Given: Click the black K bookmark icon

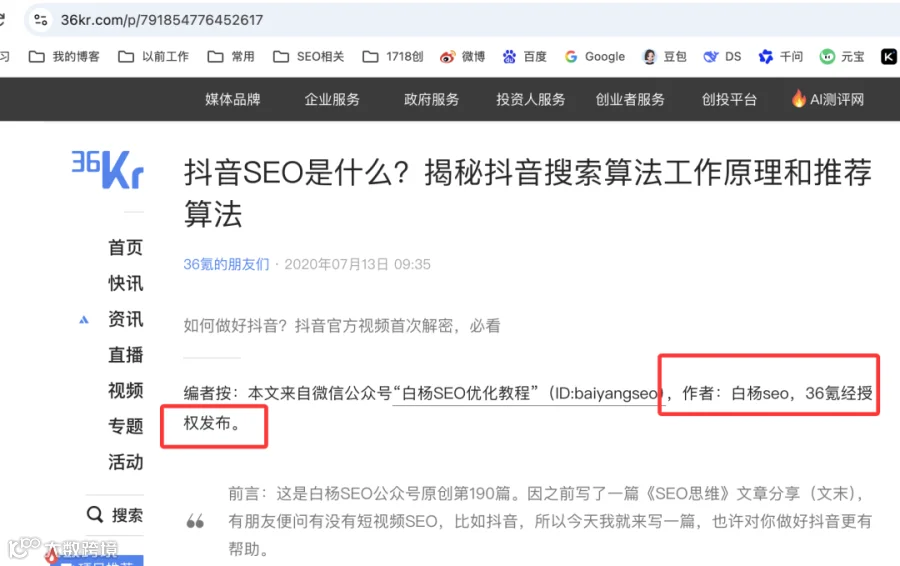Looking at the screenshot, I should (x=889, y=56).
